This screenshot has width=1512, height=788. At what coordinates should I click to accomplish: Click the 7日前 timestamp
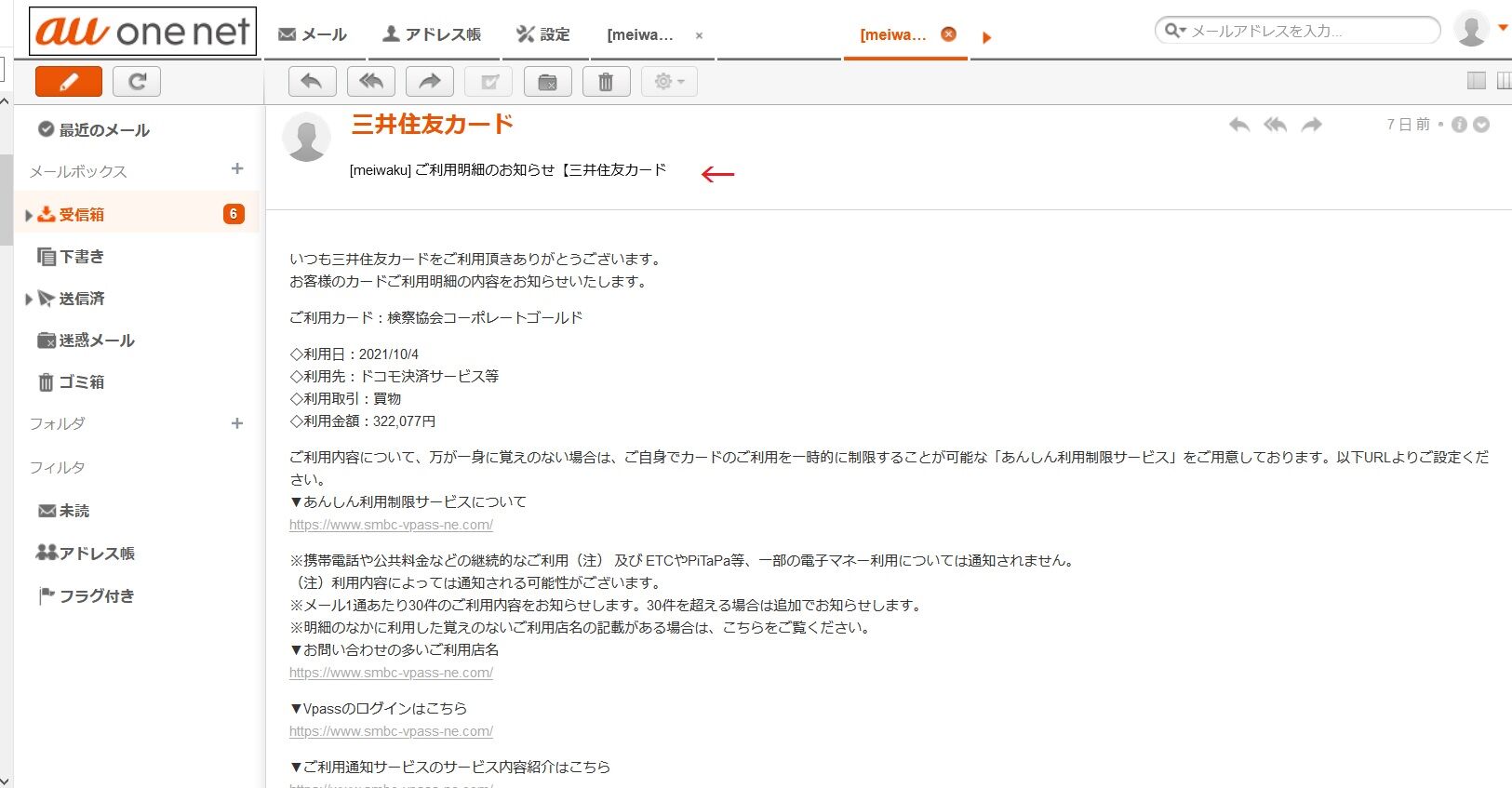point(1408,125)
